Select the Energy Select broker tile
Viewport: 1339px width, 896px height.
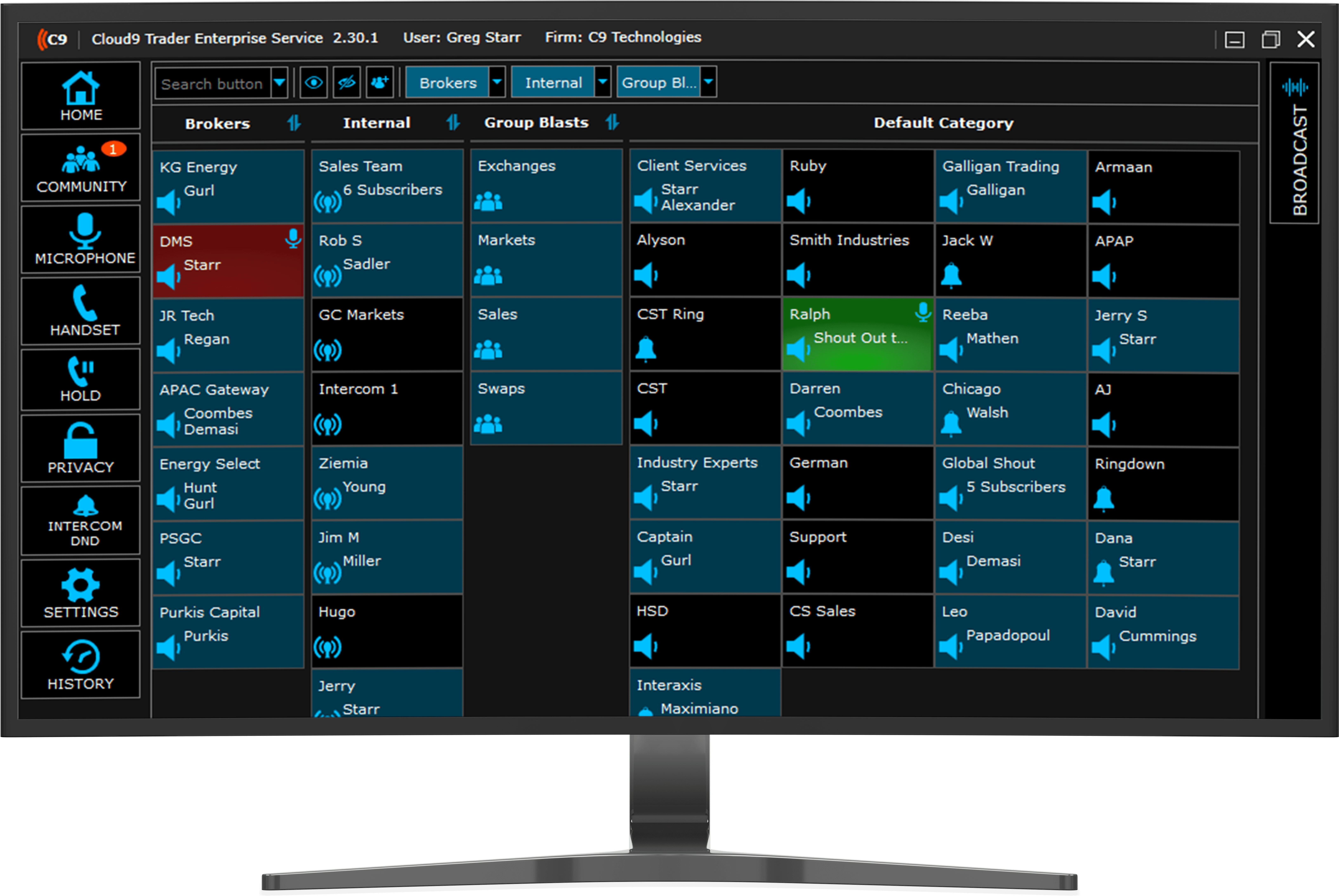coord(228,483)
